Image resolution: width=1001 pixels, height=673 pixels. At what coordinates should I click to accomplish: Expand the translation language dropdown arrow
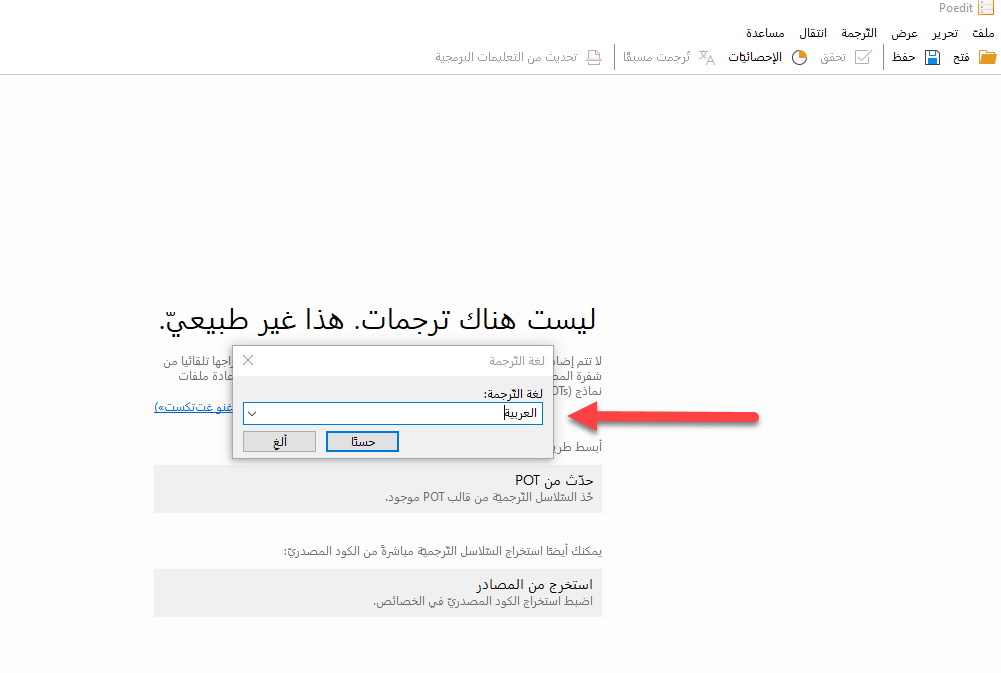[252, 414]
